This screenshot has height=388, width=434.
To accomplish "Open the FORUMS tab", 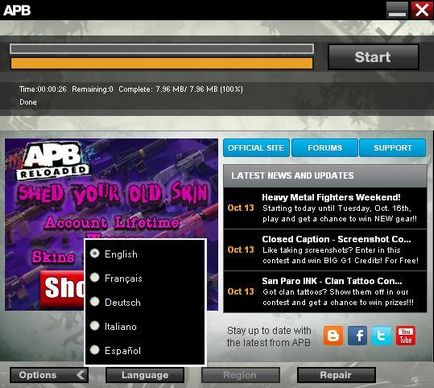I will [325, 148].
